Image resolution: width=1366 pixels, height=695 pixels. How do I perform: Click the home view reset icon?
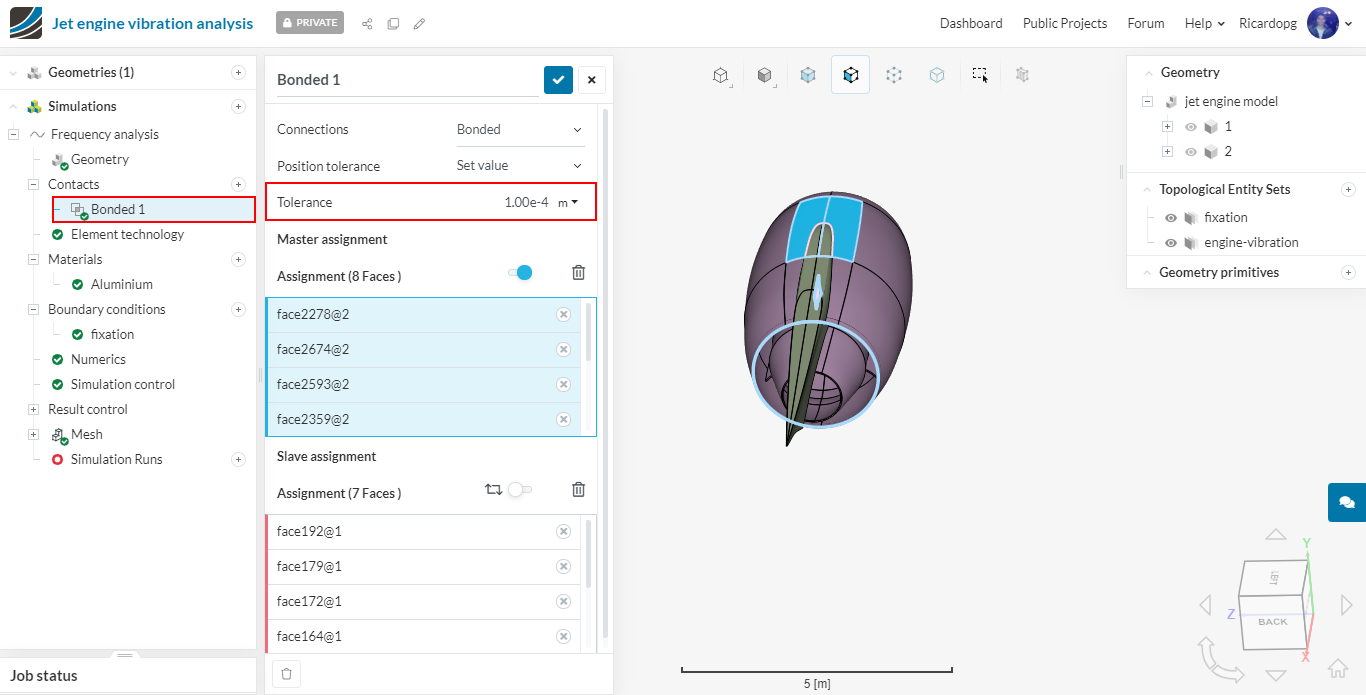click(x=1338, y=669)
